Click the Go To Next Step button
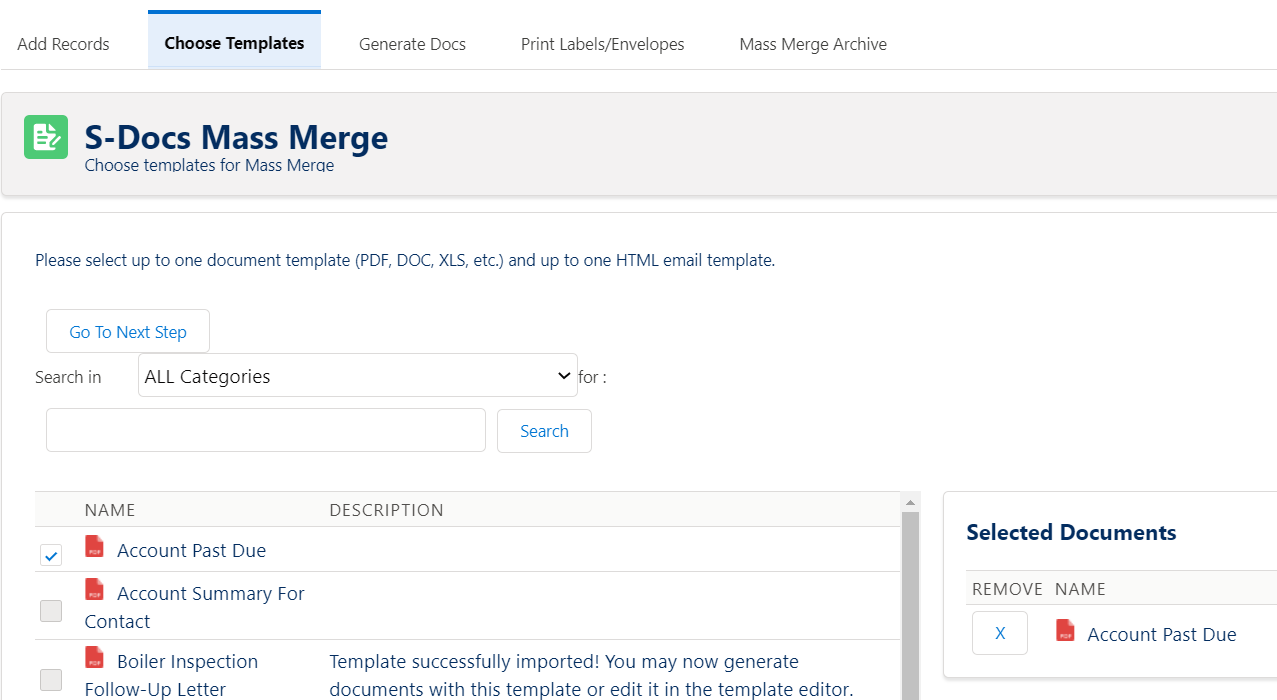The image size is (1277, 700). [128, 332]
